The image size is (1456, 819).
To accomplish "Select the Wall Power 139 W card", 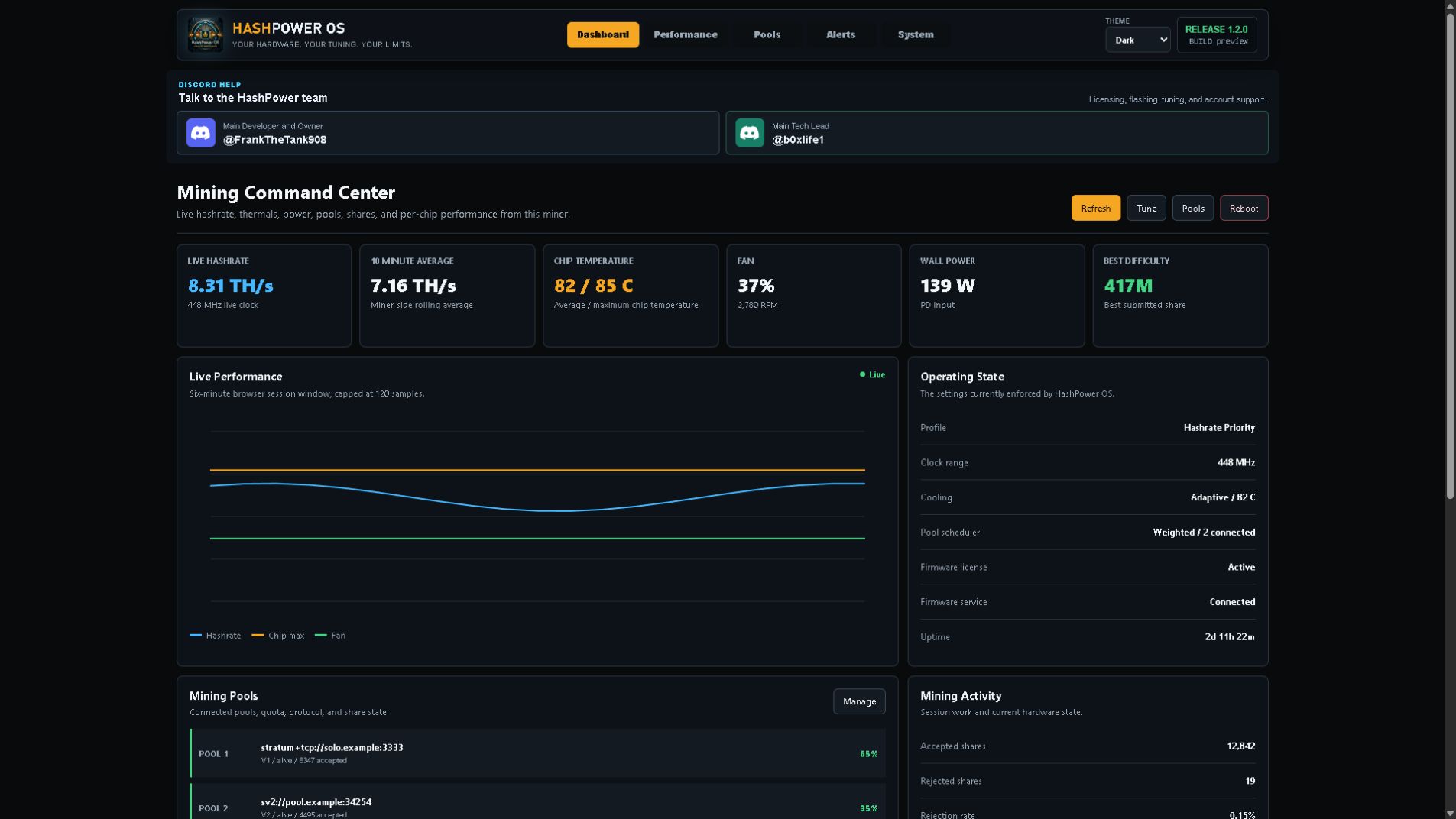I will tap(997, 296).
